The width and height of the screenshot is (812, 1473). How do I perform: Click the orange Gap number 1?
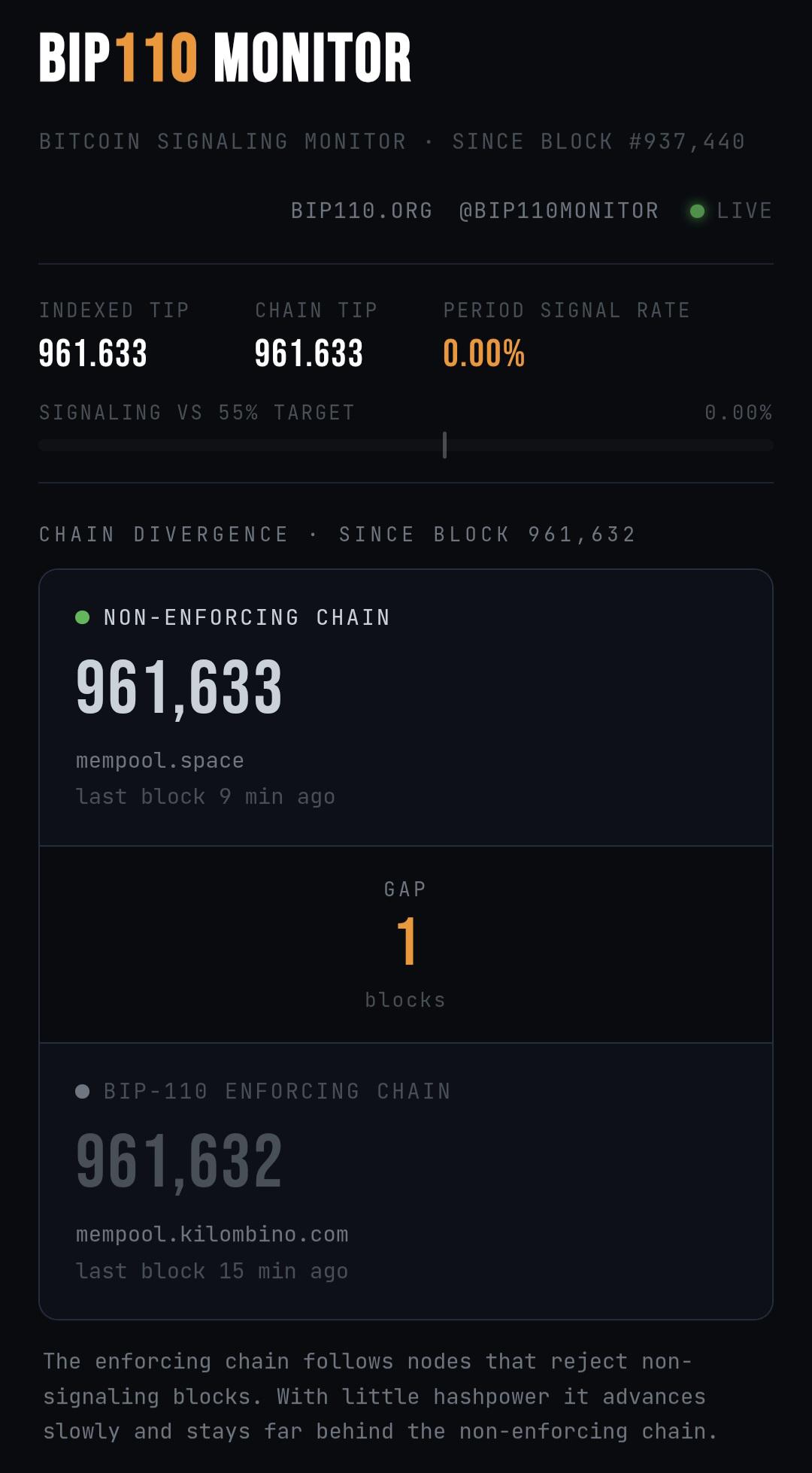coord(406,941)
